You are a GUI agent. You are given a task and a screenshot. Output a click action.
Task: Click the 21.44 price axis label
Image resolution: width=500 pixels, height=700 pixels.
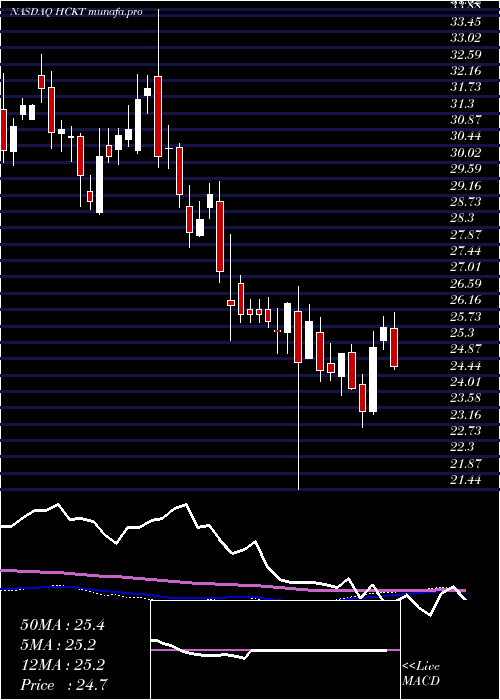point(466,480)
